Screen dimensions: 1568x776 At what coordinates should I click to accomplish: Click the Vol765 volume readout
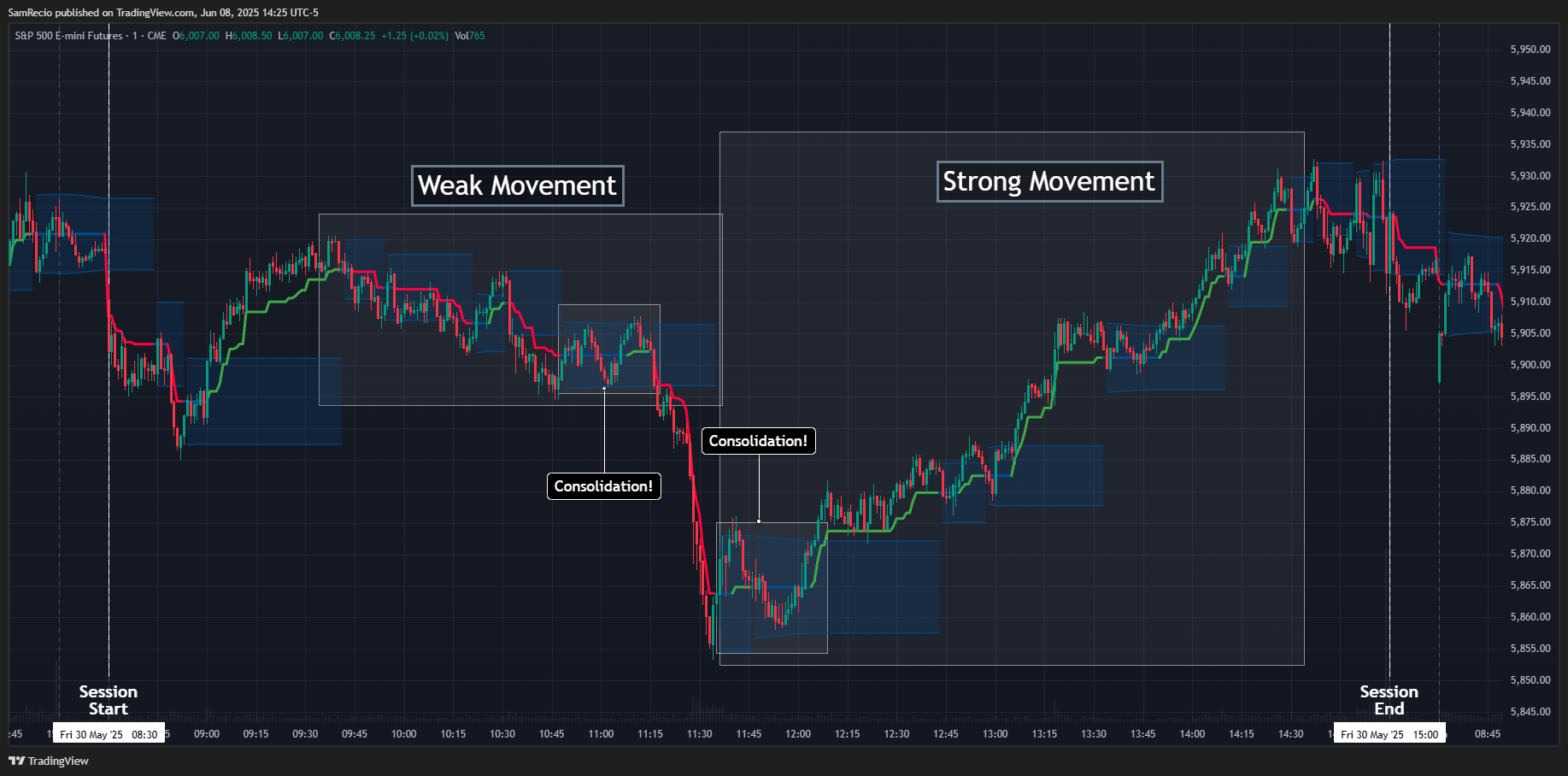tap(470, 36)
